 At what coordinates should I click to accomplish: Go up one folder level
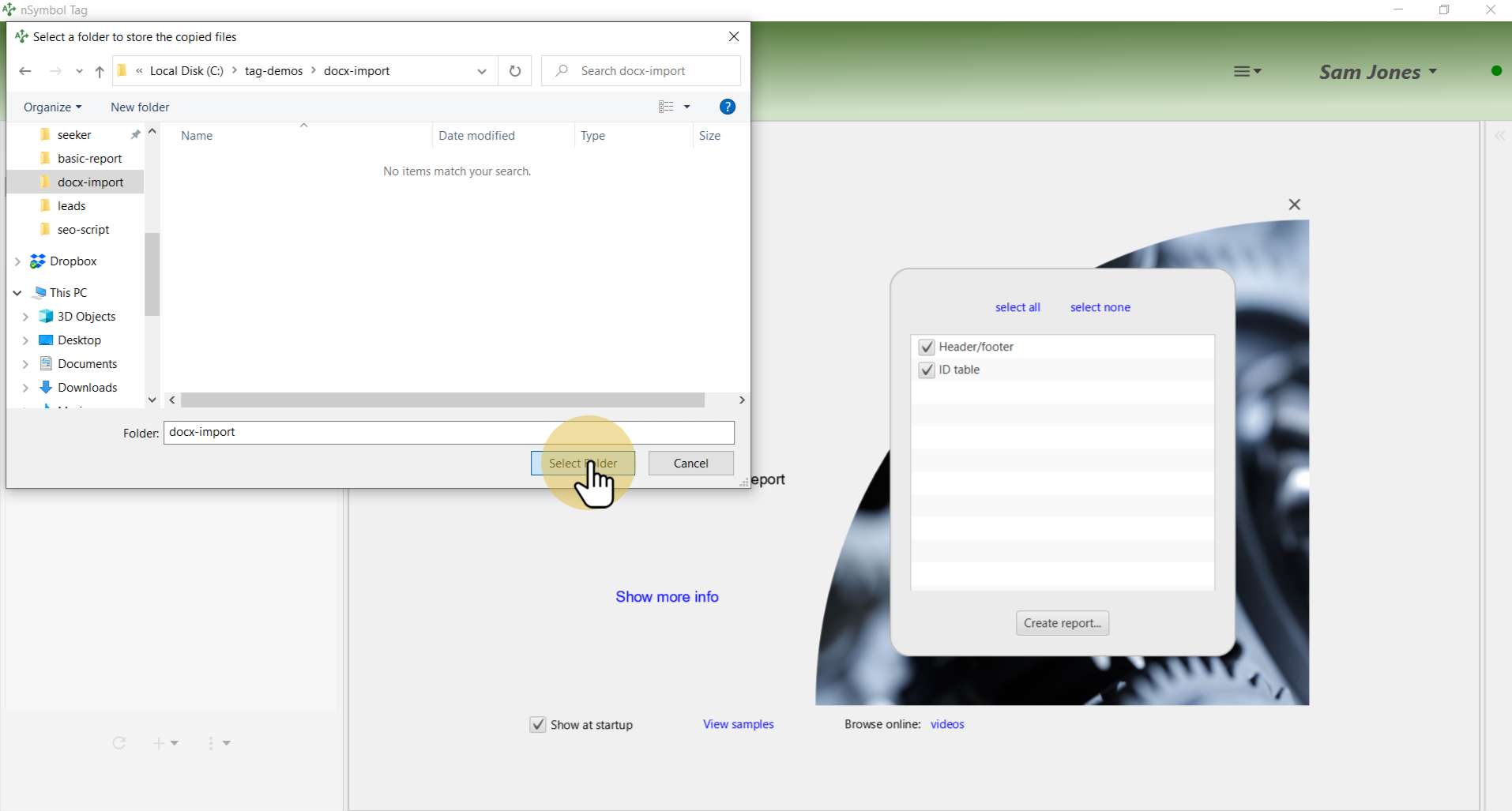[100, 71]
